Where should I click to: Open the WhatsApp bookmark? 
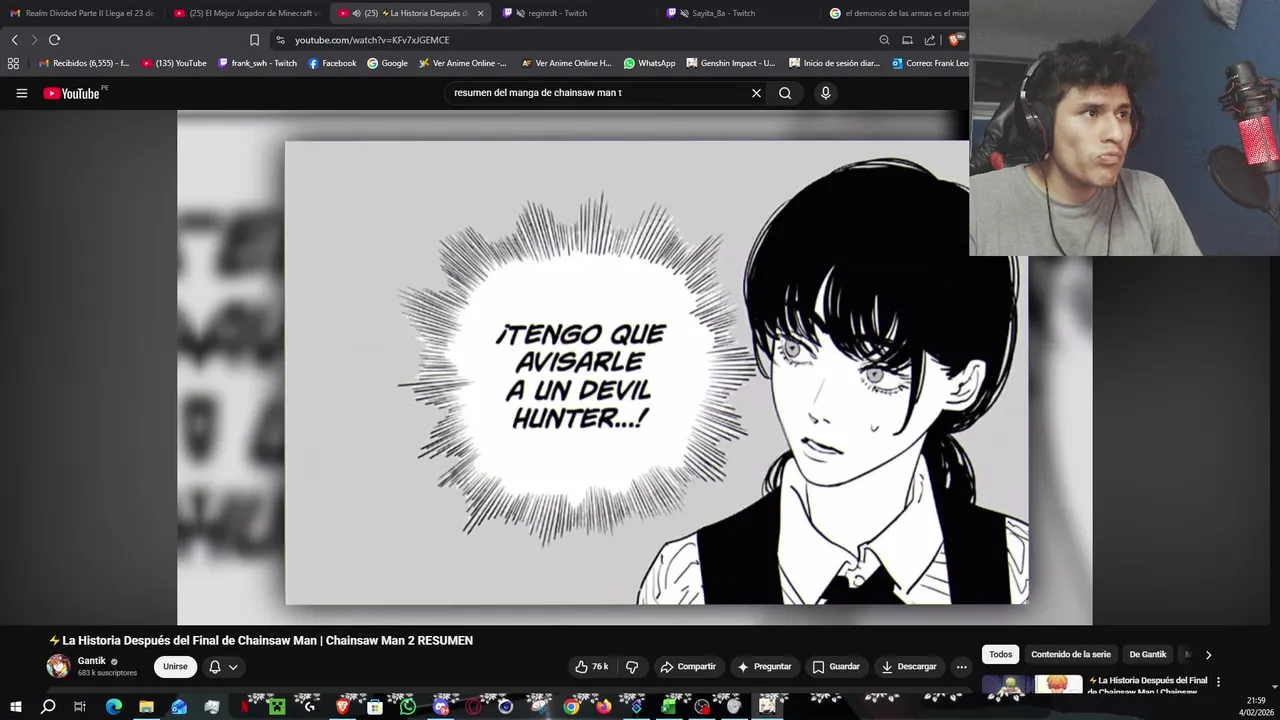(649, 63)
